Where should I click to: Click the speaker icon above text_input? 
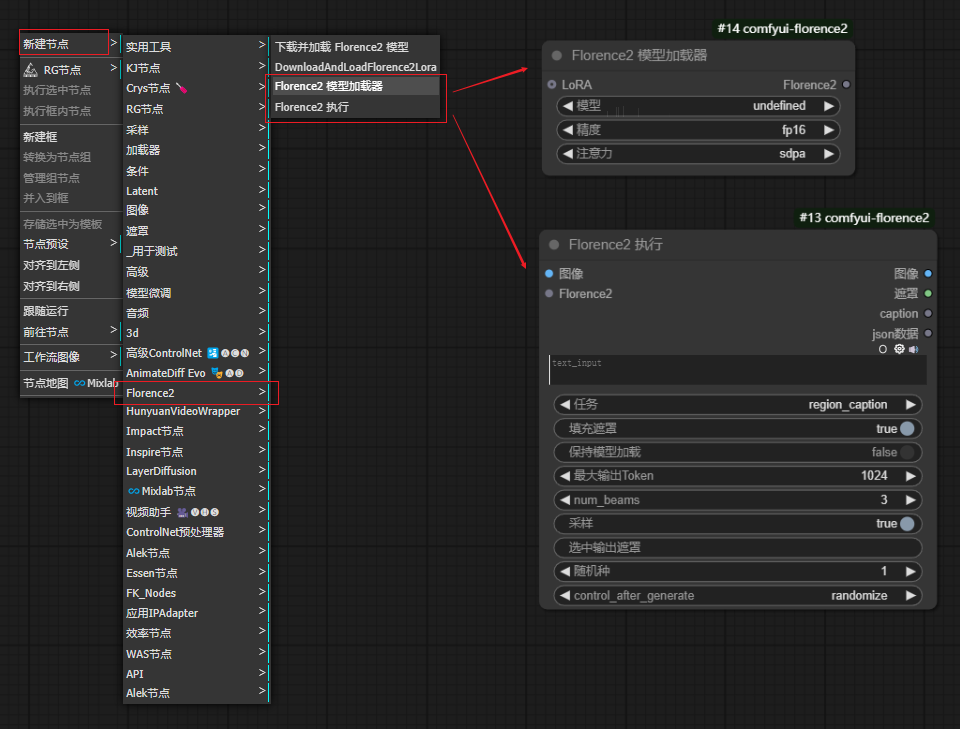pyautogui.click(x=913, y=349)
